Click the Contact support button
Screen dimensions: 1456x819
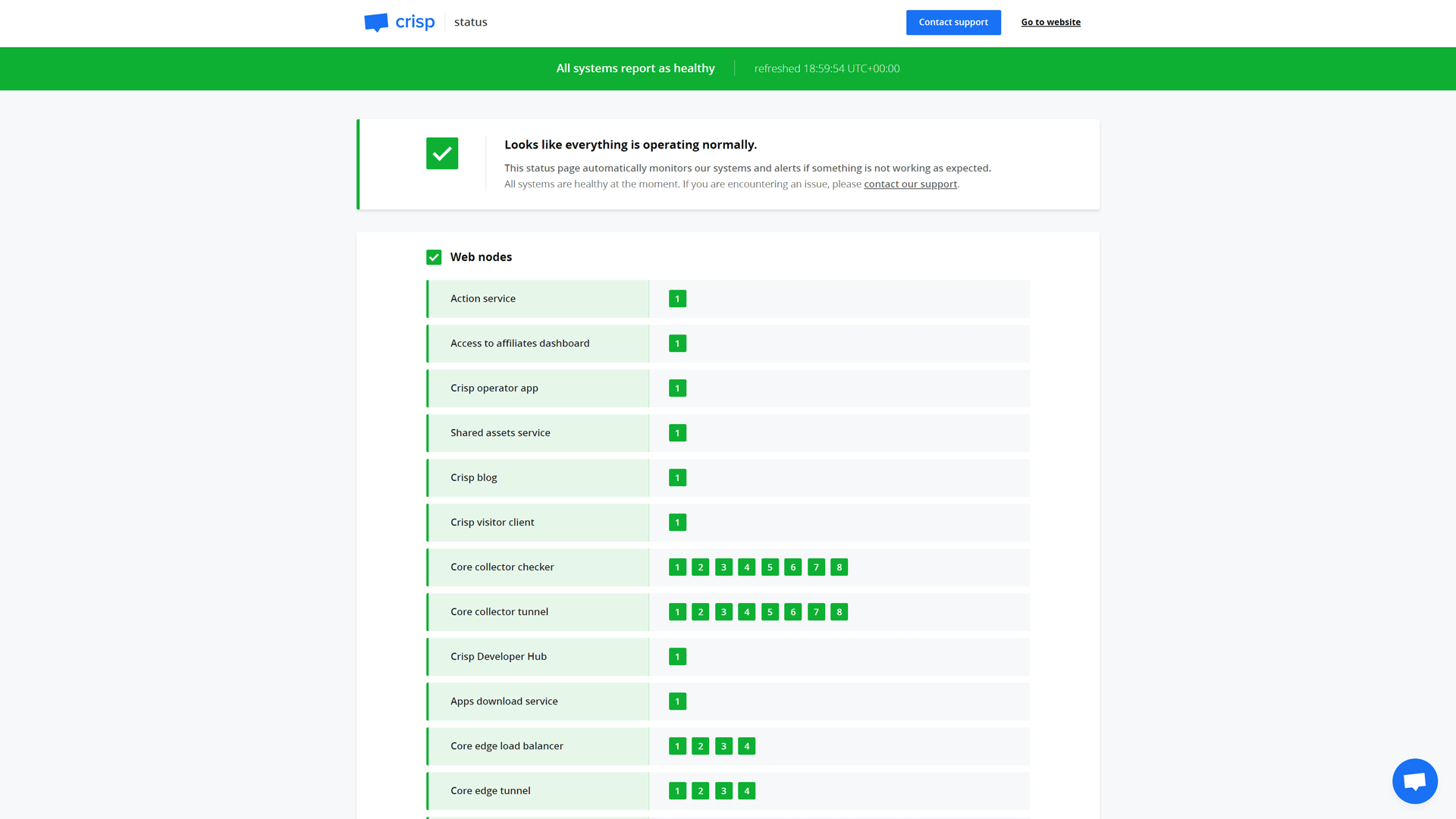click(953, 22)
